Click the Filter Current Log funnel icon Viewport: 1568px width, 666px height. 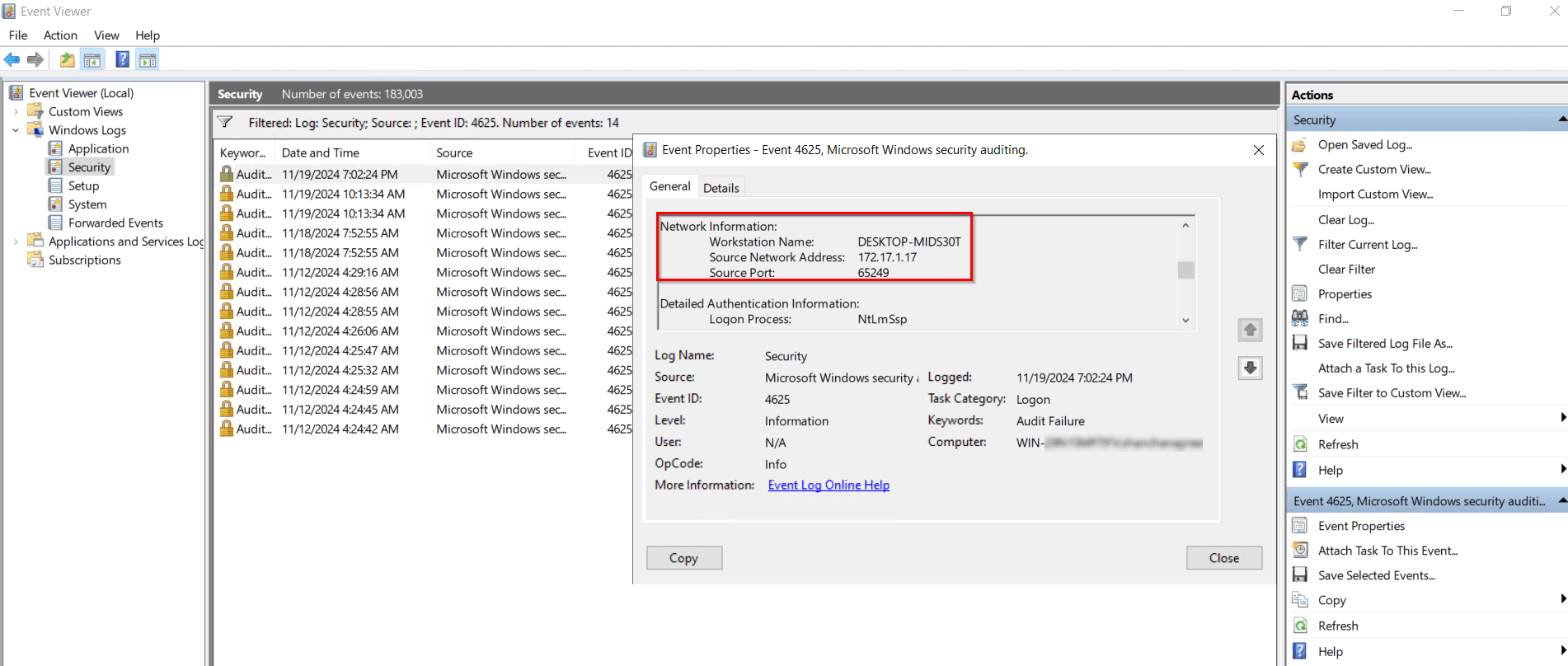tap(1300, 244)
